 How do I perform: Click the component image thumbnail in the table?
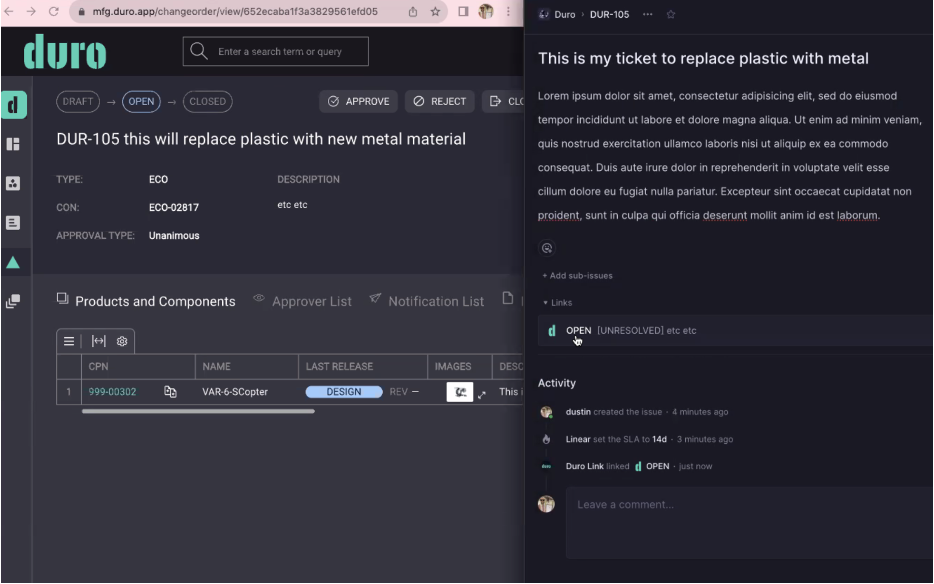(459, 392)
